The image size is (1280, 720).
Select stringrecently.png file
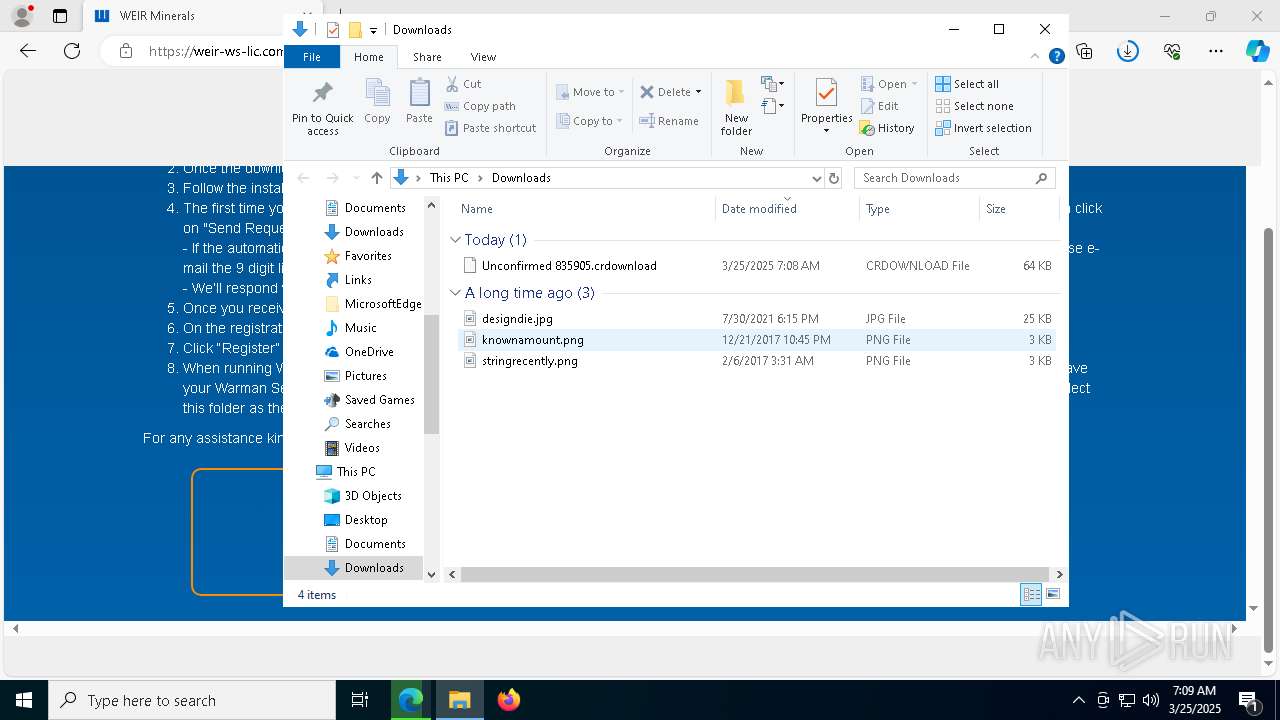756,361
